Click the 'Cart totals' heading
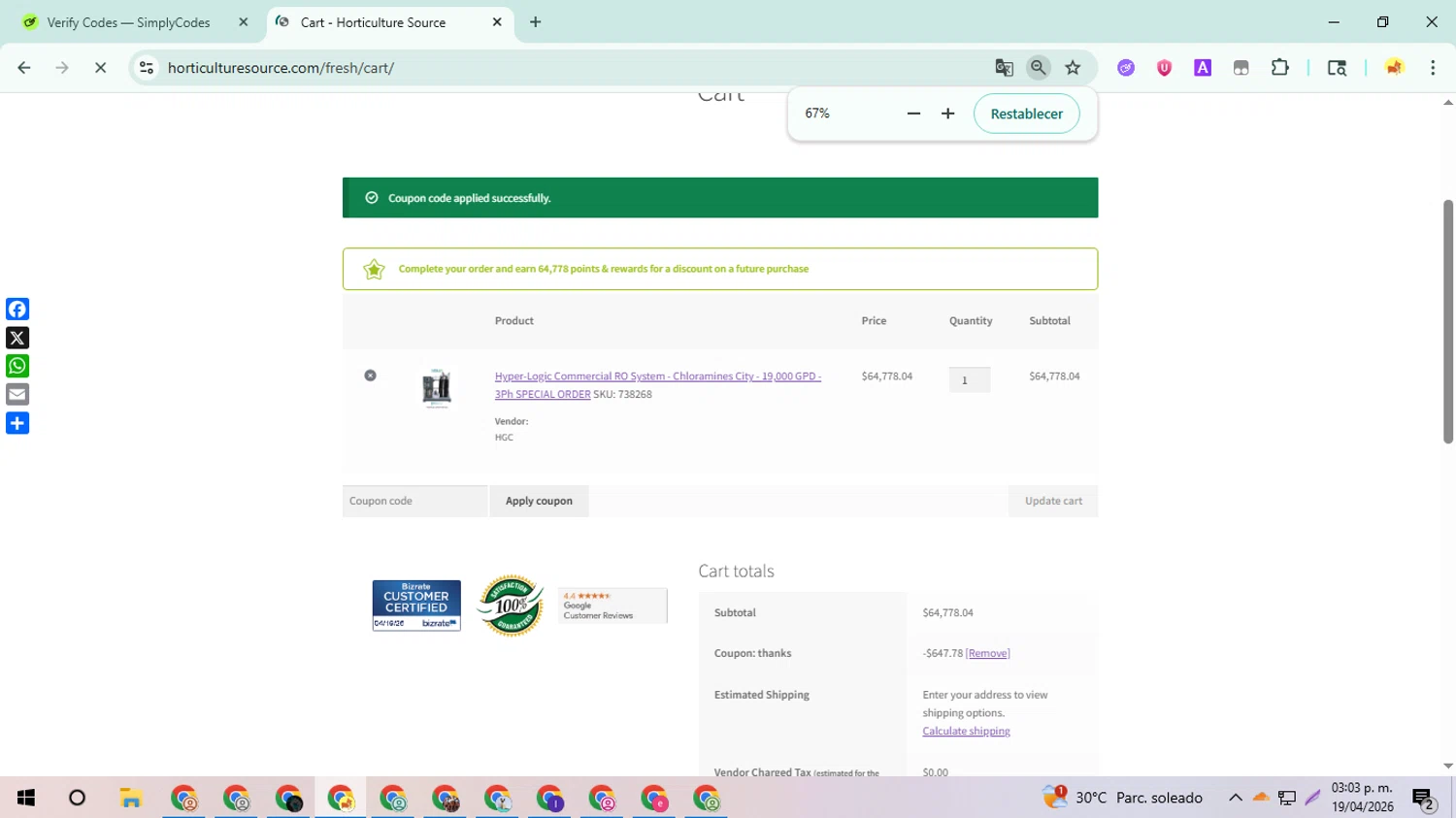This screenshot has width=1456, height=818. pyautogui.click(x=736, y=571)
